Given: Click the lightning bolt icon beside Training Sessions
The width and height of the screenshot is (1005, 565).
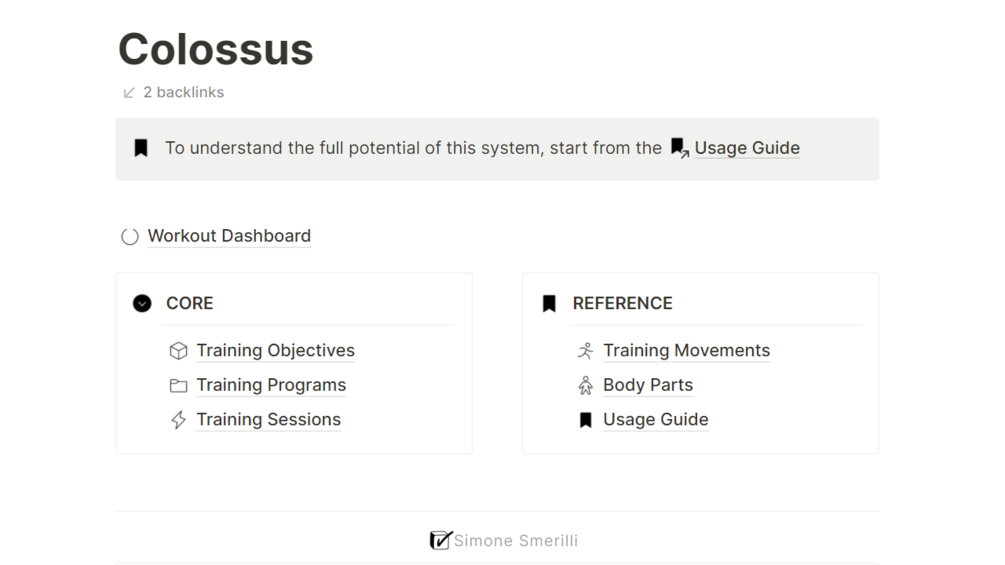Looking at the screenshot, I should coord(179,420).
